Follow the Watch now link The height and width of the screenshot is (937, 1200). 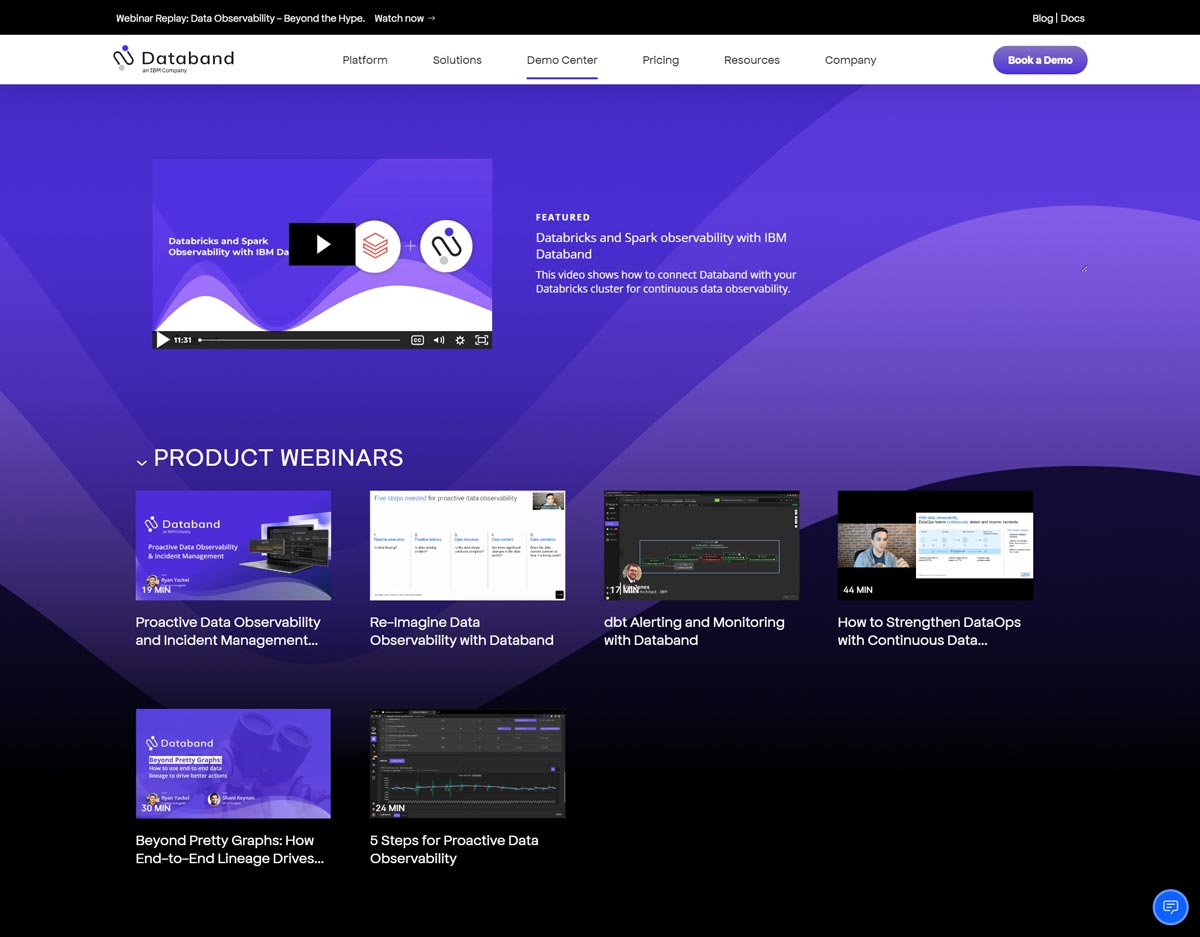click(405, 18)
